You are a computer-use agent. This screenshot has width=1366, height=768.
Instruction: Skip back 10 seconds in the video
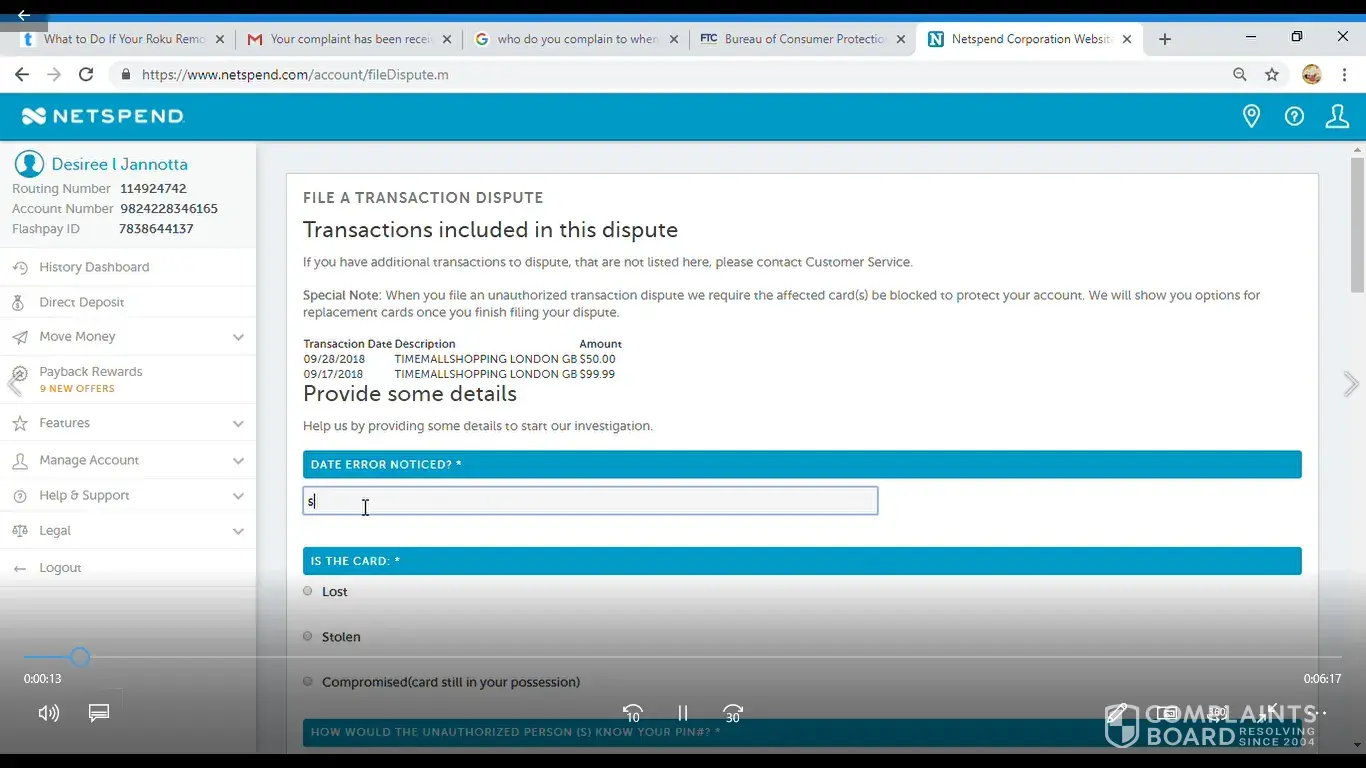[x=633, y=713]
